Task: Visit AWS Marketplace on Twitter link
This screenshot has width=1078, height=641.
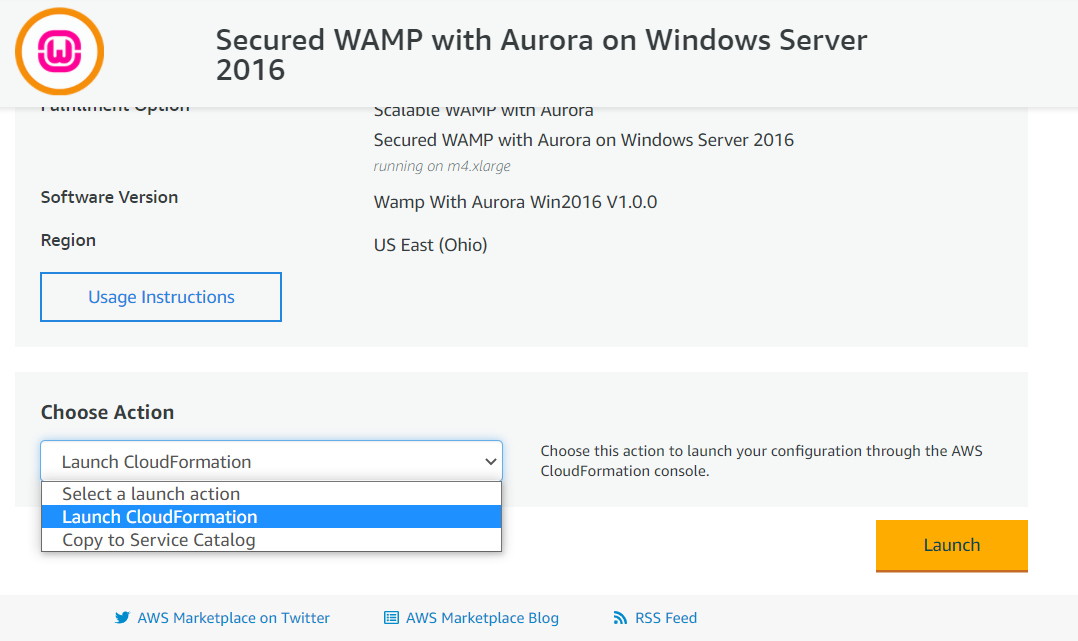Action: point(234,618)
